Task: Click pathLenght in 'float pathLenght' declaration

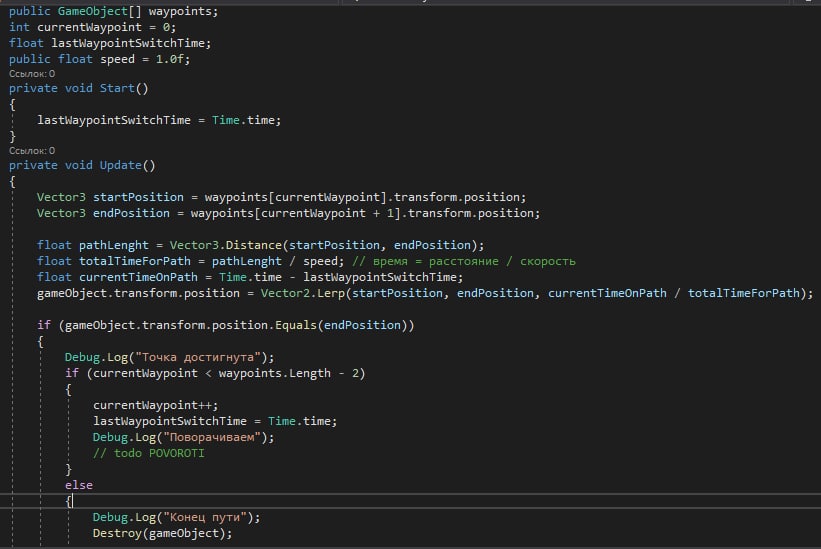Action: [x=114, y=245]
